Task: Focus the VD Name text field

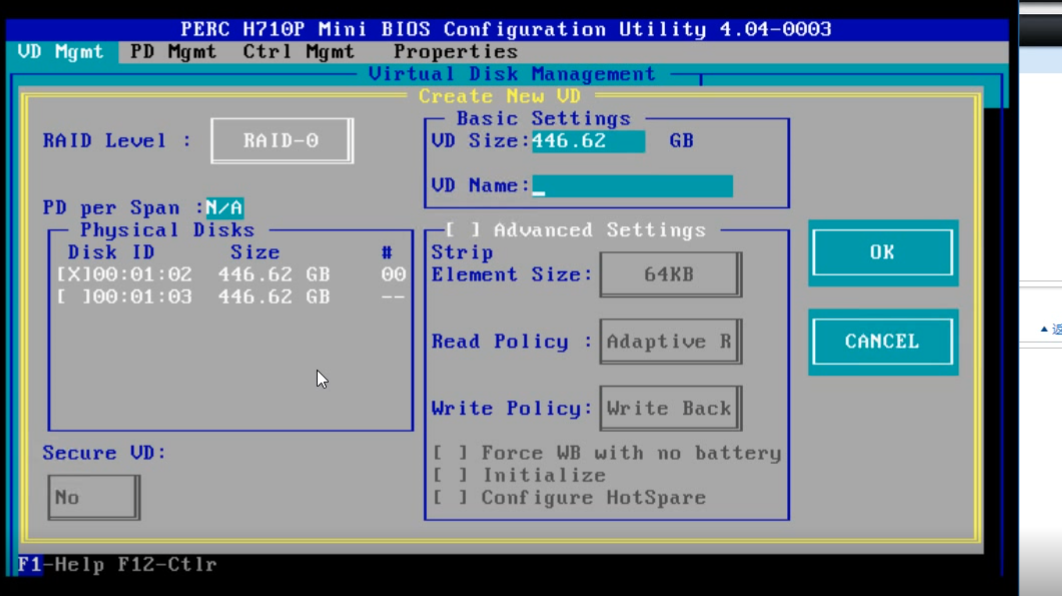Action: coord(632,186)
